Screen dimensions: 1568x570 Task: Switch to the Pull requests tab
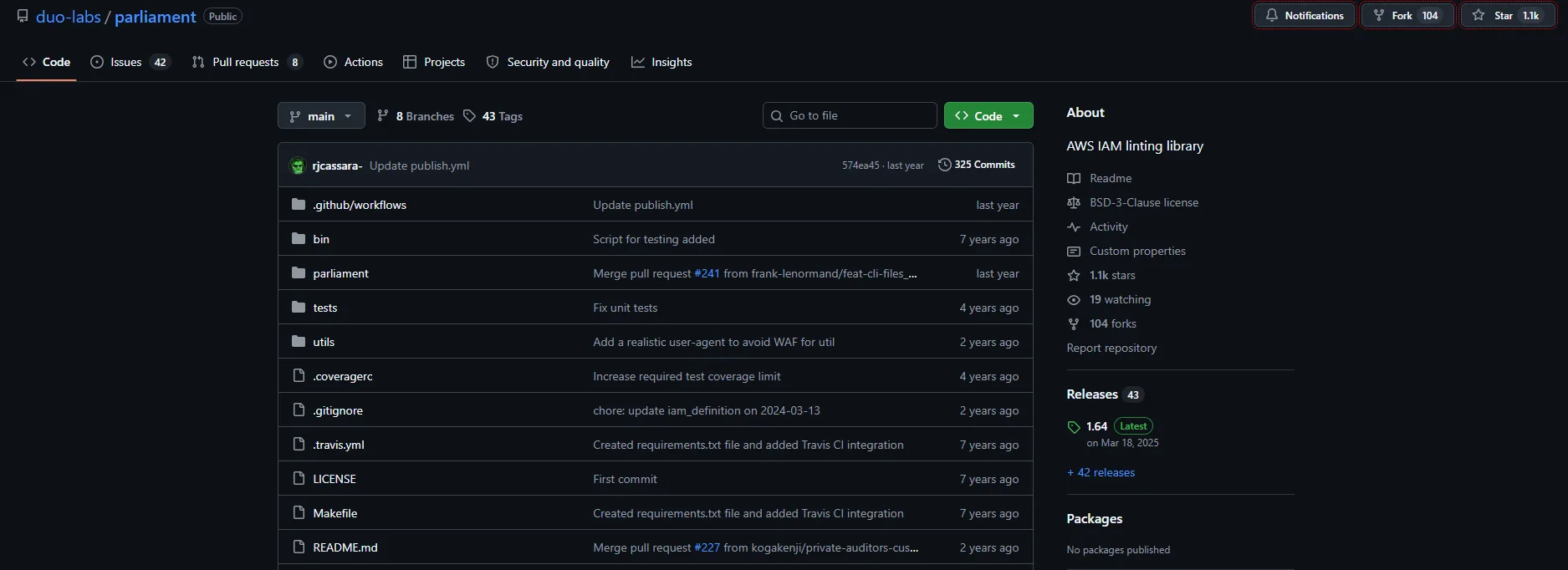(246, 62)
